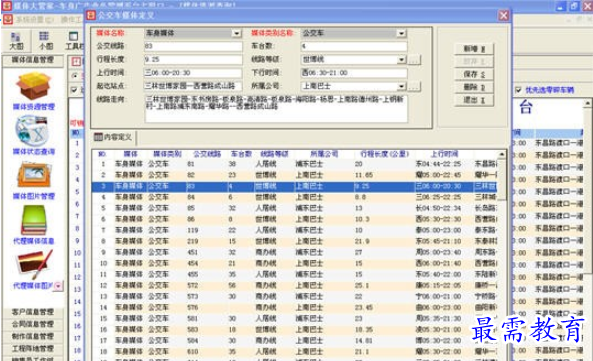Viewport: 593px width, 361px height.
Task: Open the 媒体名称 dropdown arrow
Action: (x=237, y=33)
